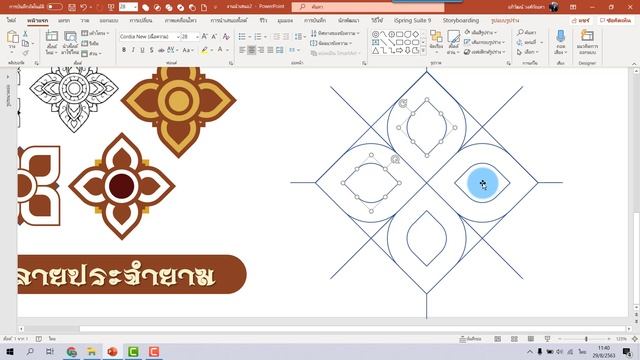This screenshot has width=640, height=360.
Task: Click the Bullets list icon
Action: coord(242,37)
